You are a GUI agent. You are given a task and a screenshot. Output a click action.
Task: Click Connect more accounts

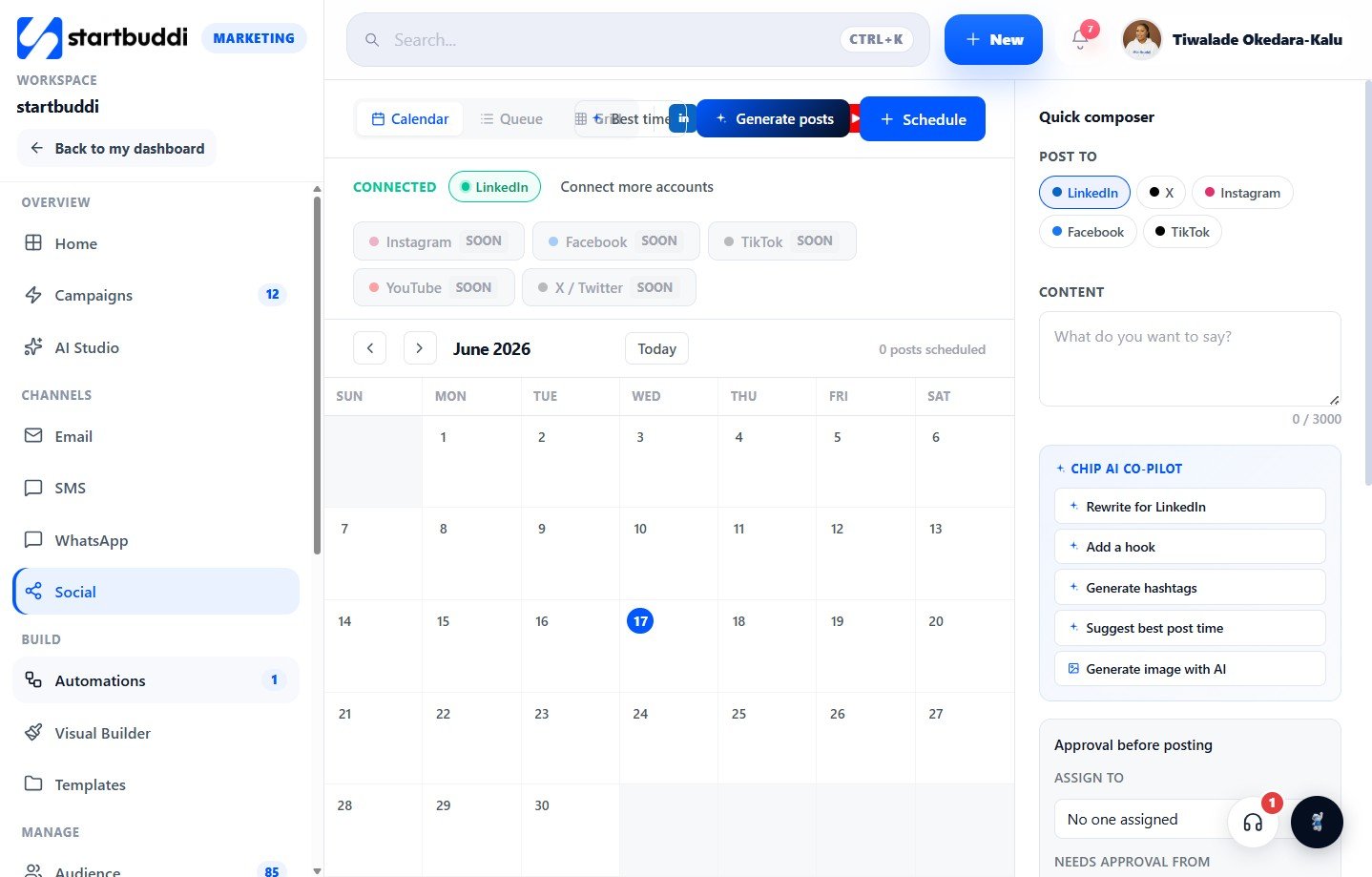point(636,187)
